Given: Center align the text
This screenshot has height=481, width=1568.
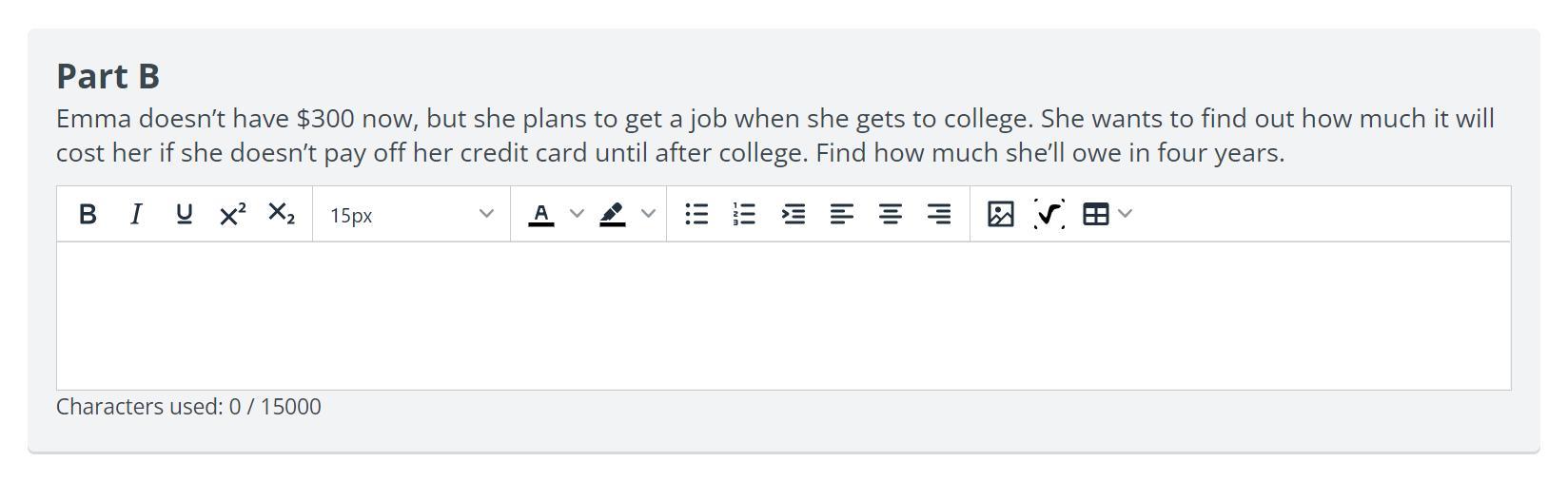Looking at the screenshot, I should 891,214.
